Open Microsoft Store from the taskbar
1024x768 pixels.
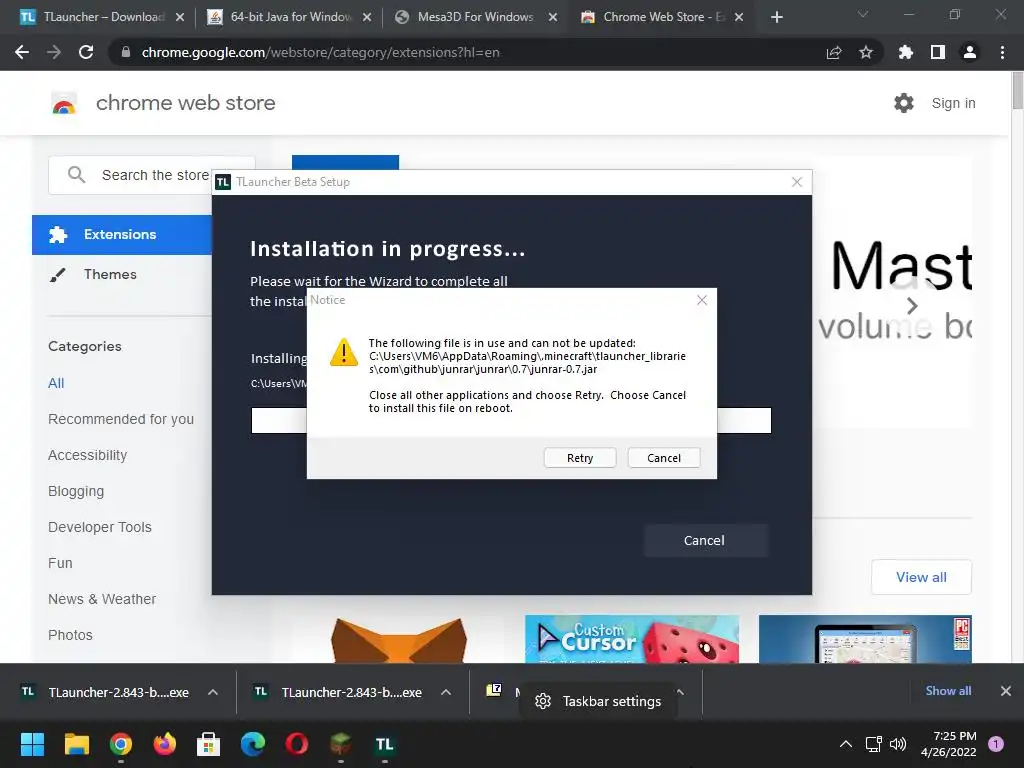[x=208, y=744]
